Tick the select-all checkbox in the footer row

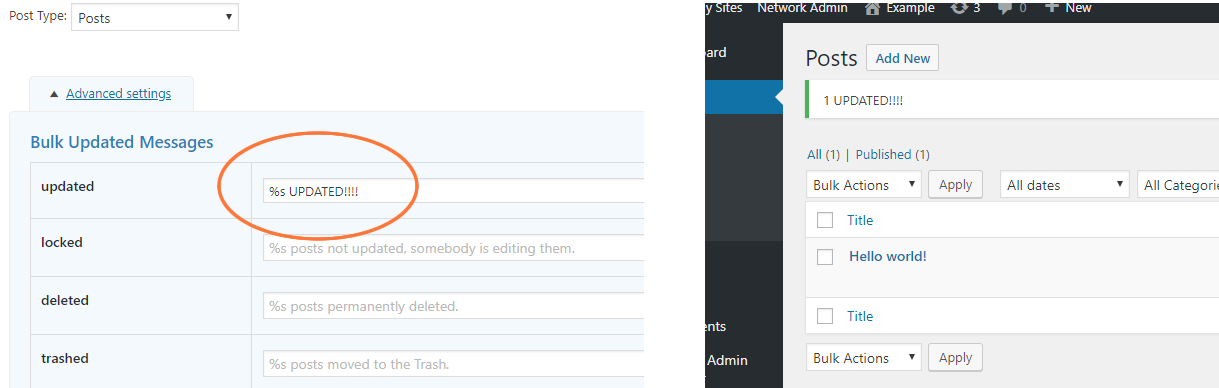click(825, 316)
